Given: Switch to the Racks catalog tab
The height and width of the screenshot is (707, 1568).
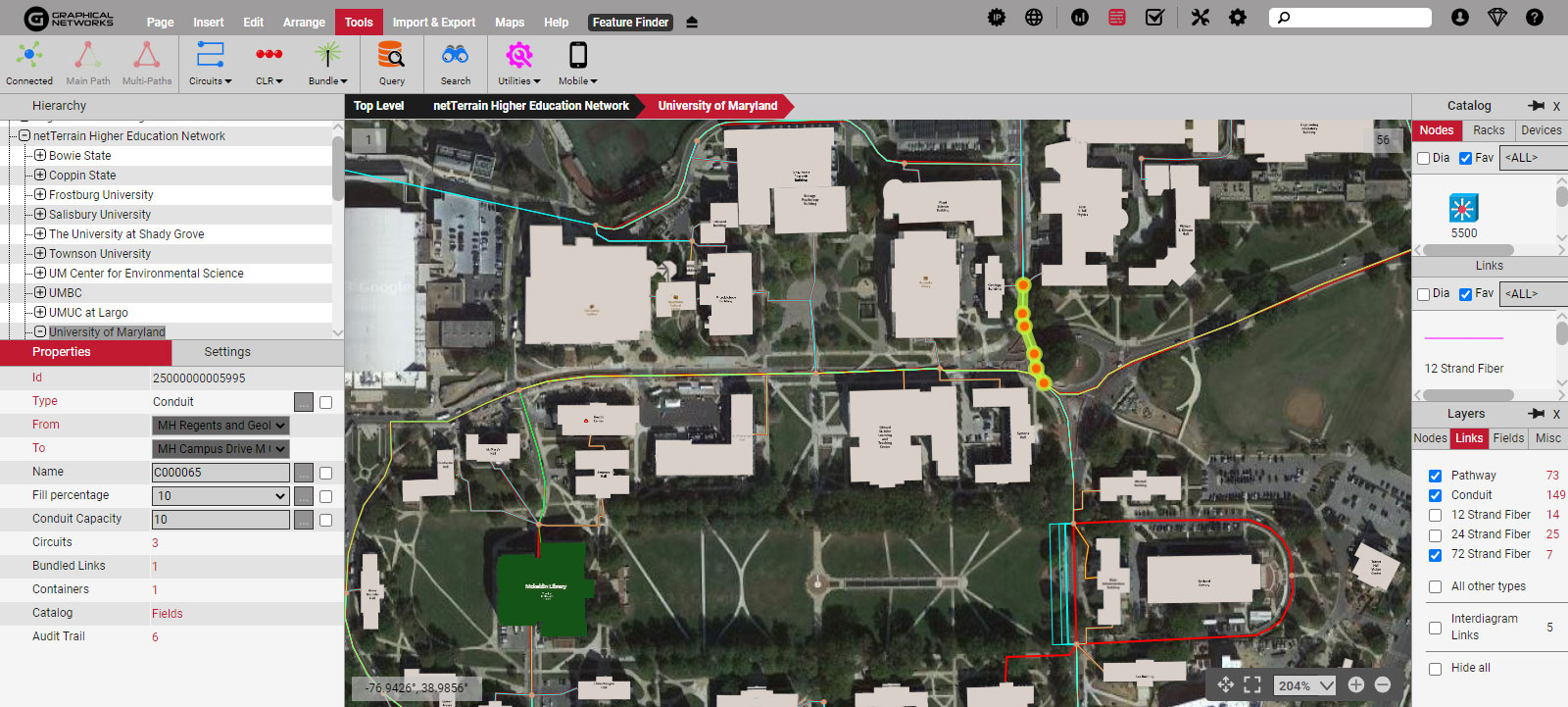Looking at the screenshot, I should (1489, 130).
